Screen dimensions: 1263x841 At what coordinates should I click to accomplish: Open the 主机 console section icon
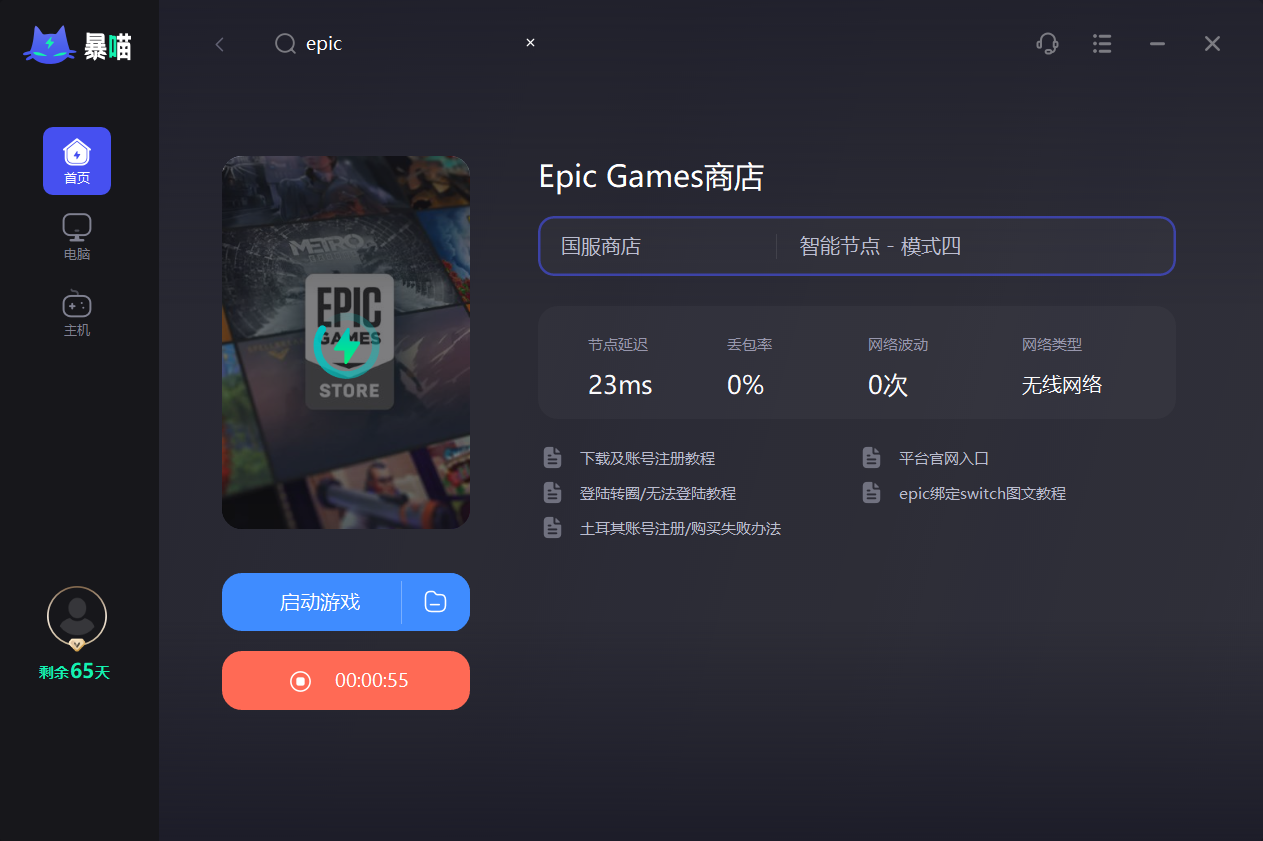[77, 304]
